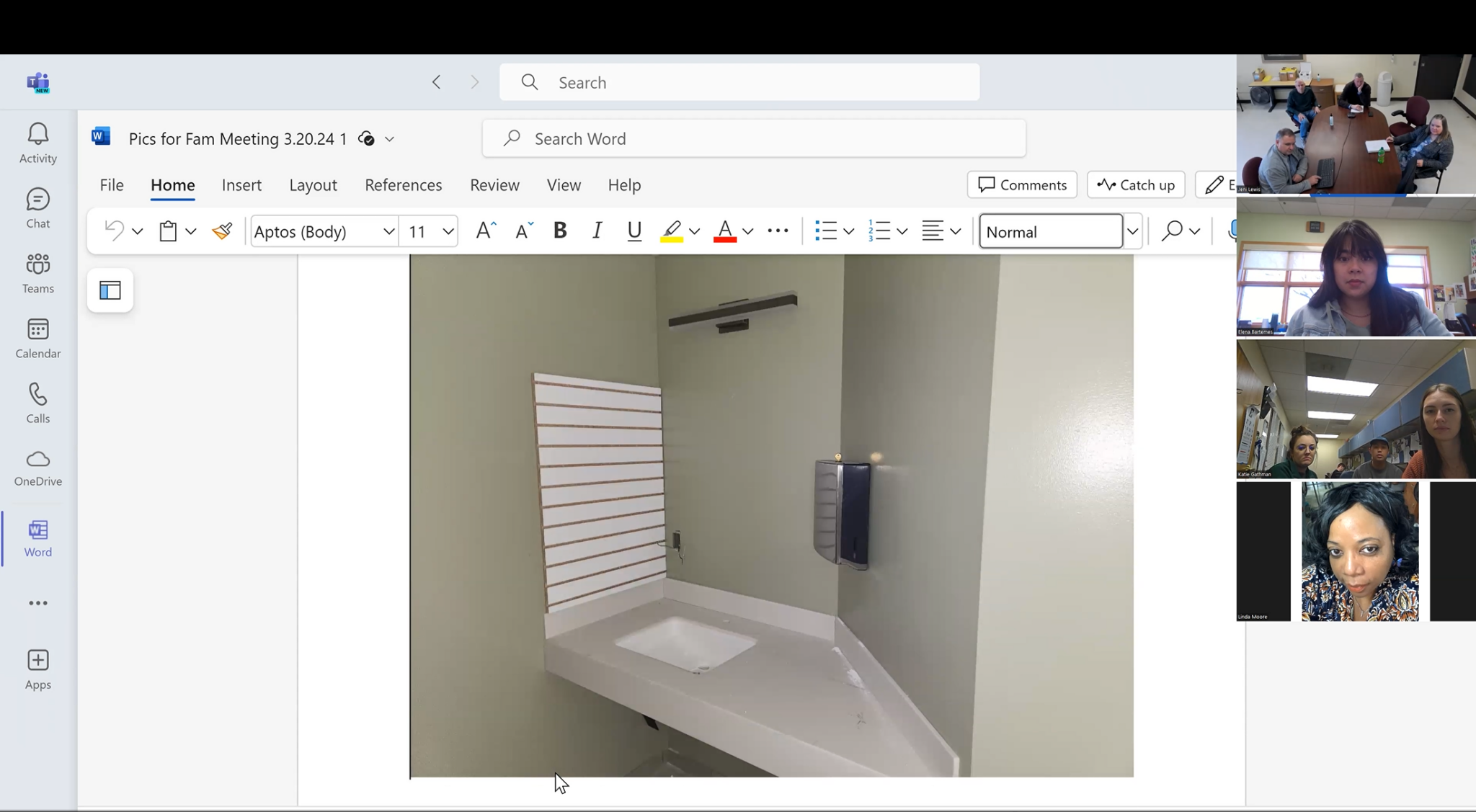Select the sink photo in document

(x=772, y=516)
